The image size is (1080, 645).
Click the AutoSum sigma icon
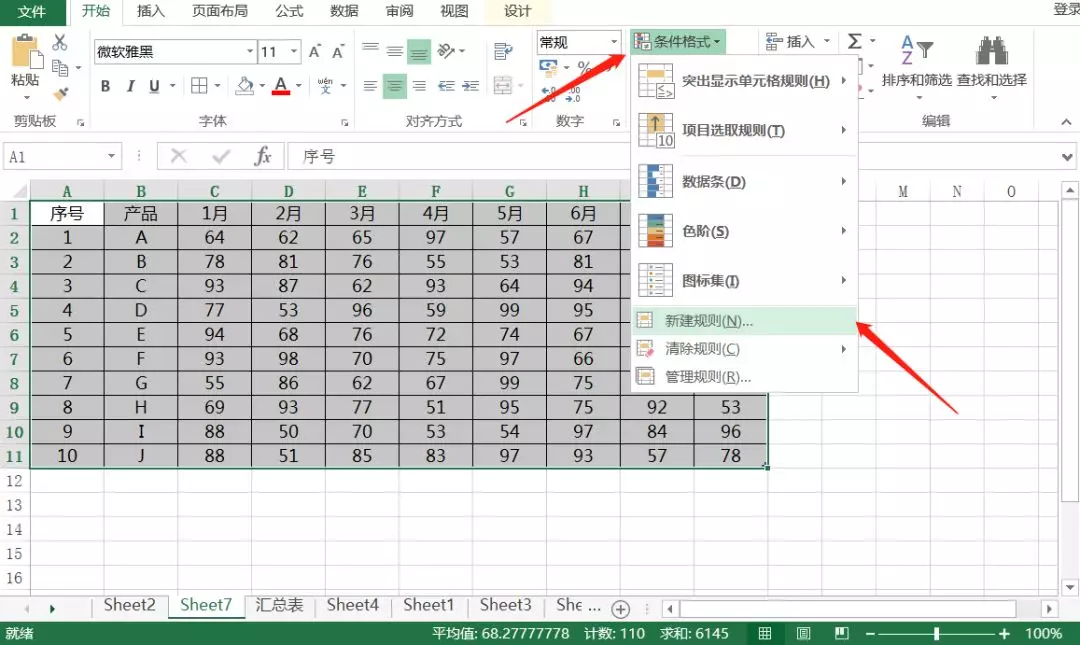point(855,41)
